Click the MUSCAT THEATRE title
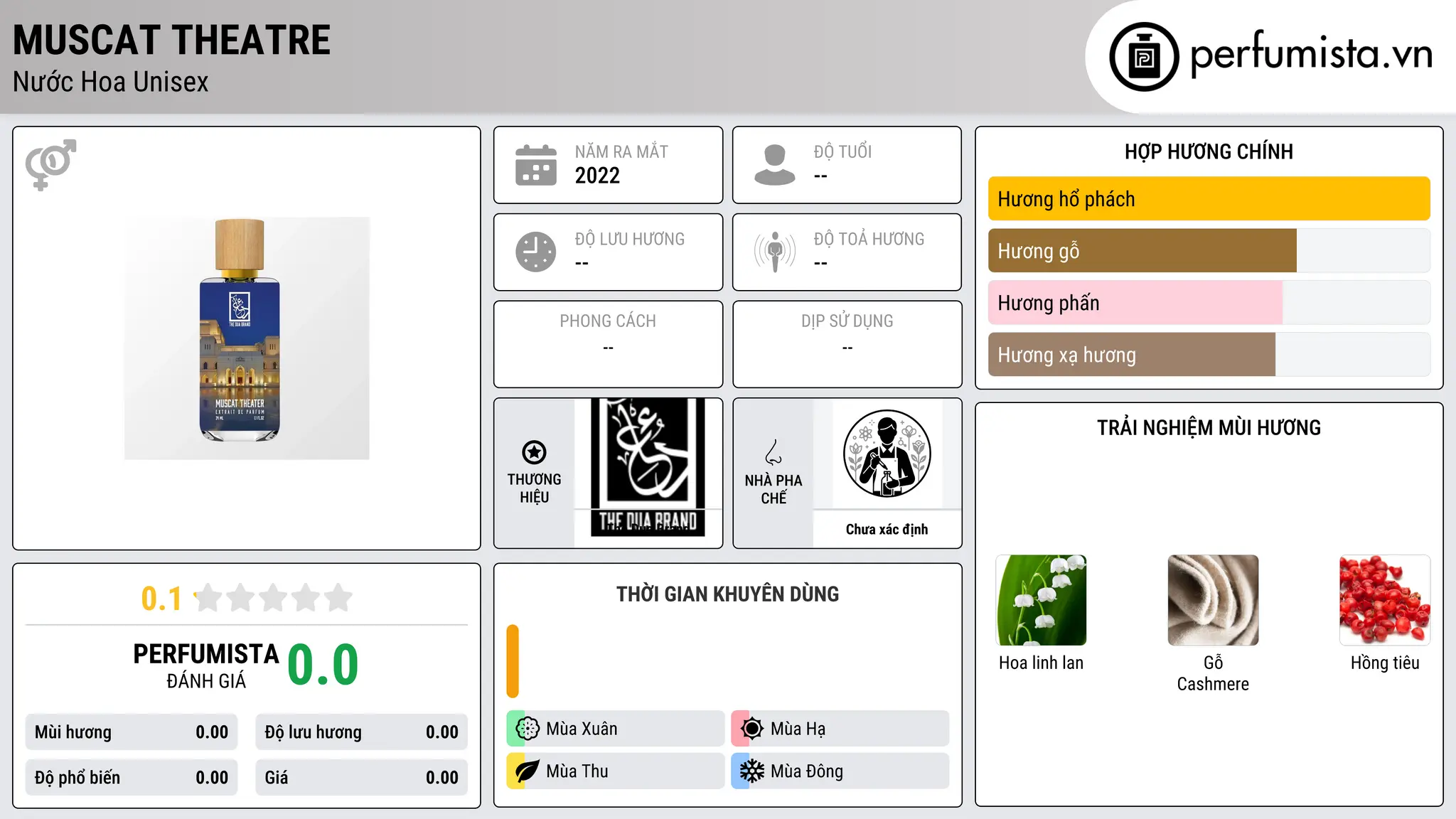Viewport: 1456px width, 819px height. pos(172,40)
